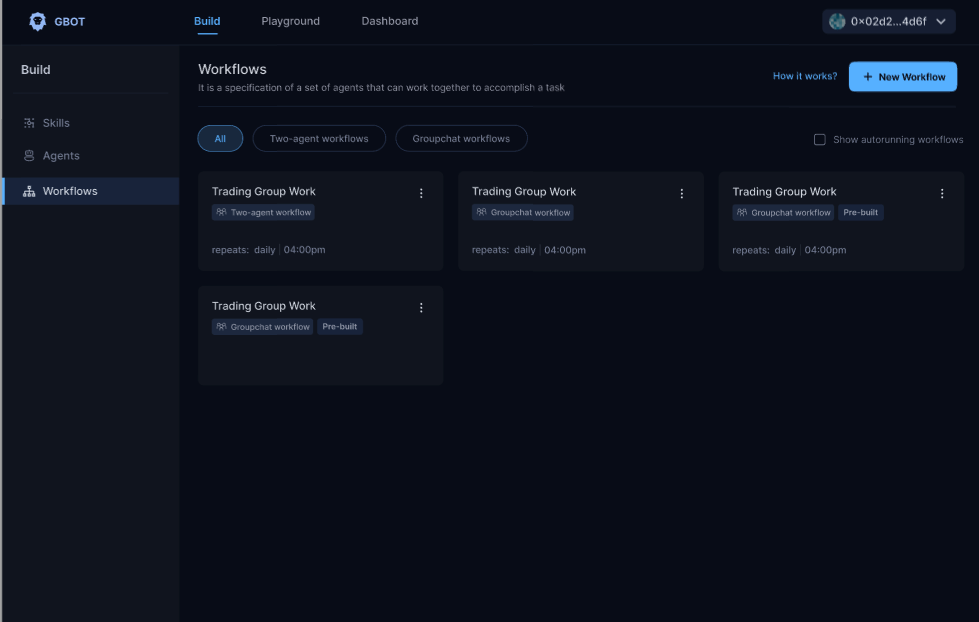This screenshot has height=622, width=979.
Task: Open the first Trading Group Work card
Action: 321,221
